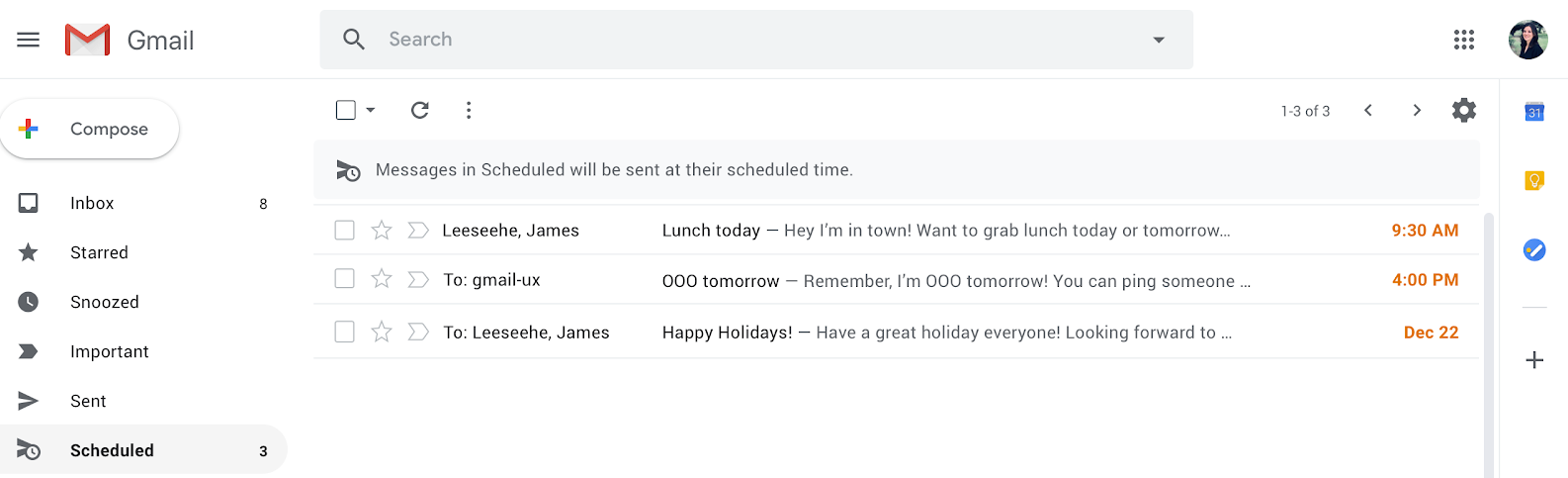Screen dimensions: 1568x478
Task: Tick the checkbox for the Happy Holidays email
Action: point(344,332)
